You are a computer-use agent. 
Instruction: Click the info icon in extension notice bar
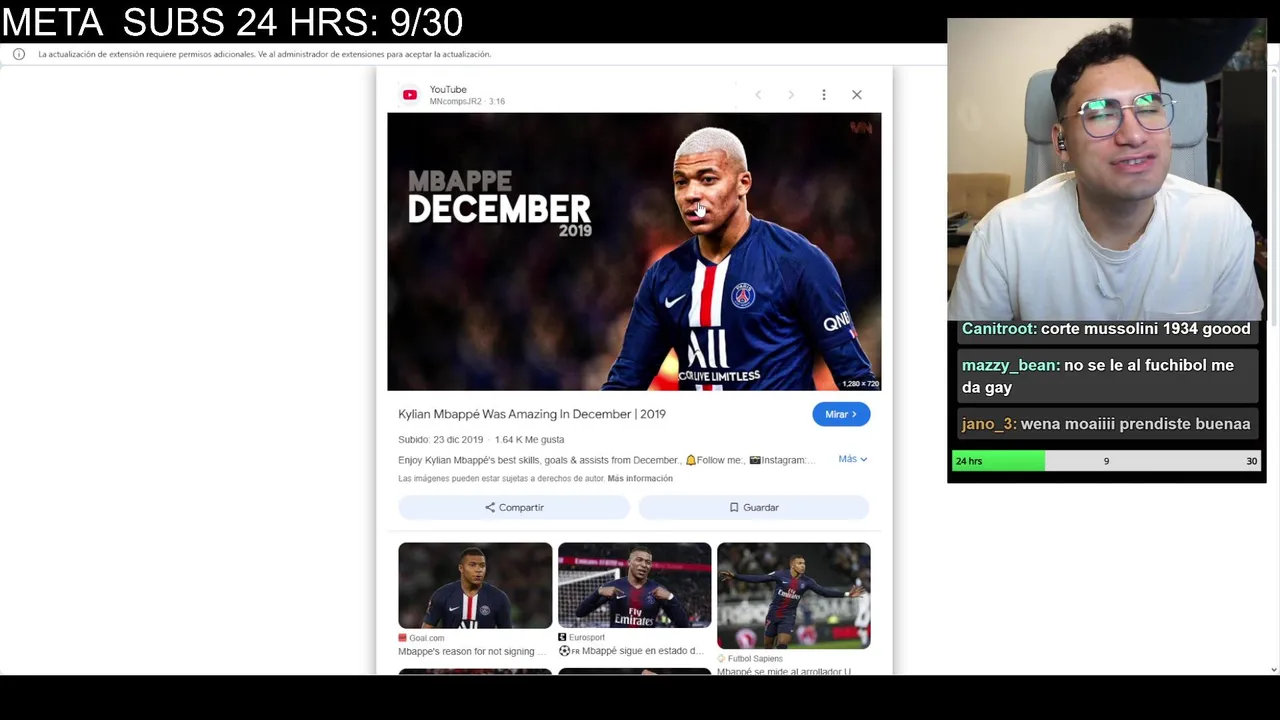click(19, 54)
